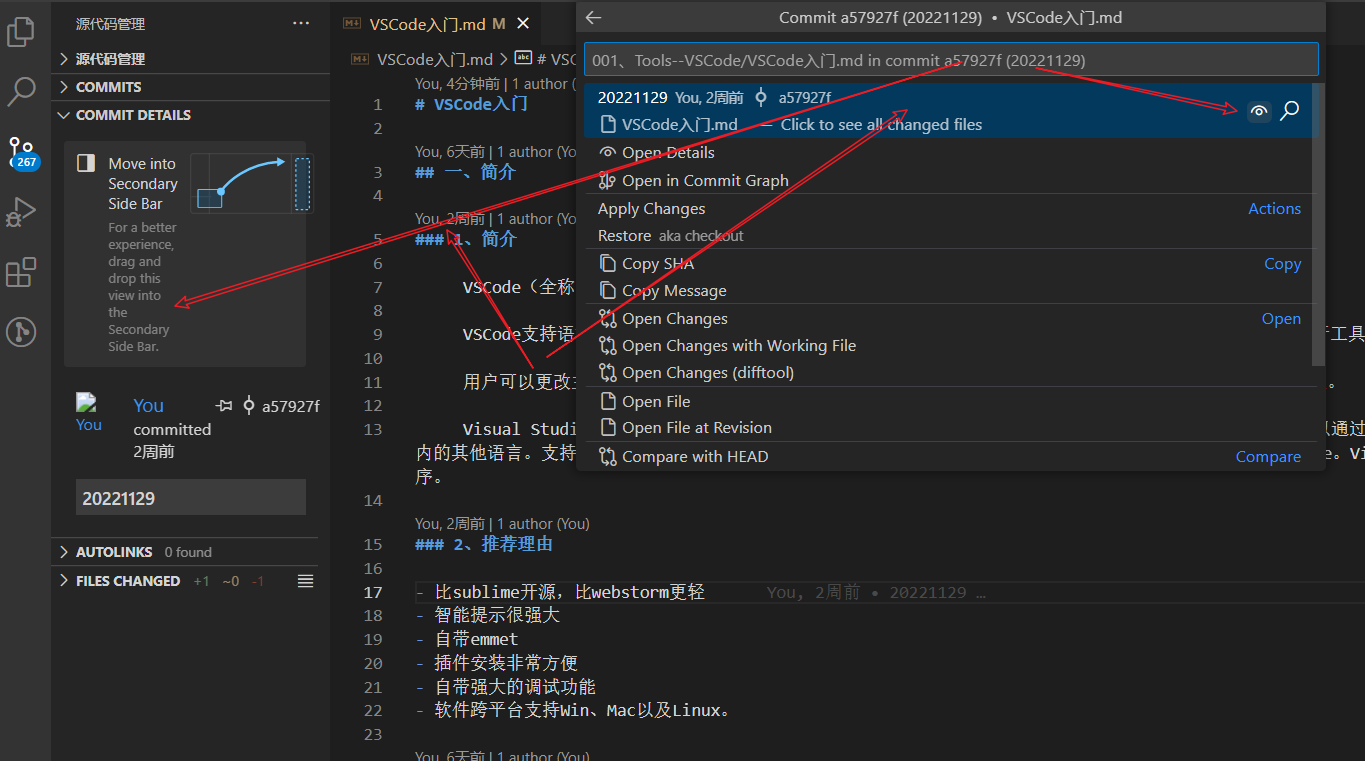Screen dimensions: 1365x761
Task: Click the quick pick list scrollbar
Action: pyautogui.click(x=1318, y=225)
